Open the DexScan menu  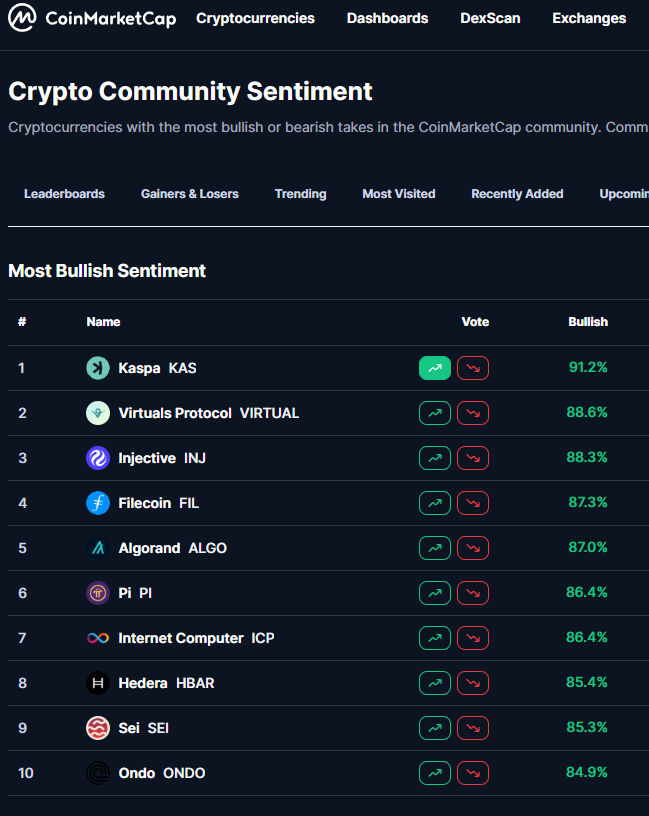(x=490, y=18)
